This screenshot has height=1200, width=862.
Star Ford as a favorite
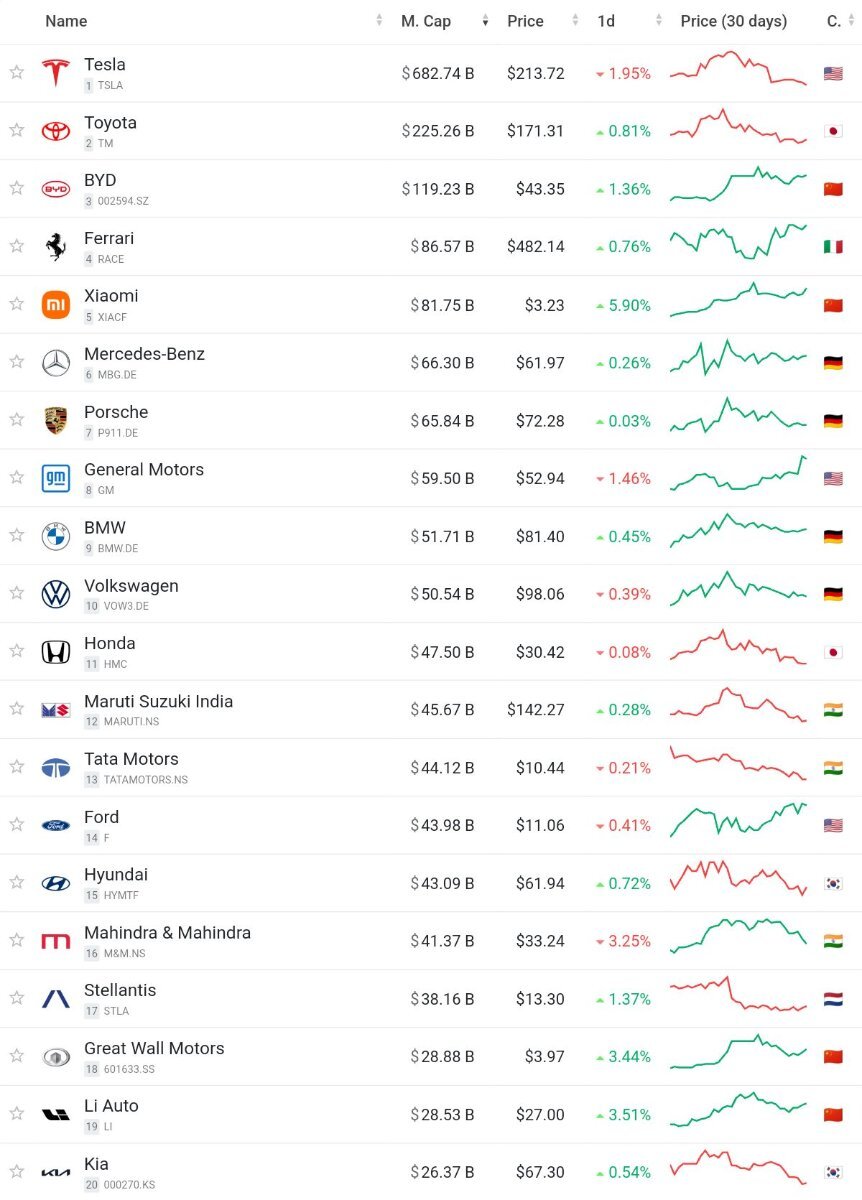[x=16, y=825]
